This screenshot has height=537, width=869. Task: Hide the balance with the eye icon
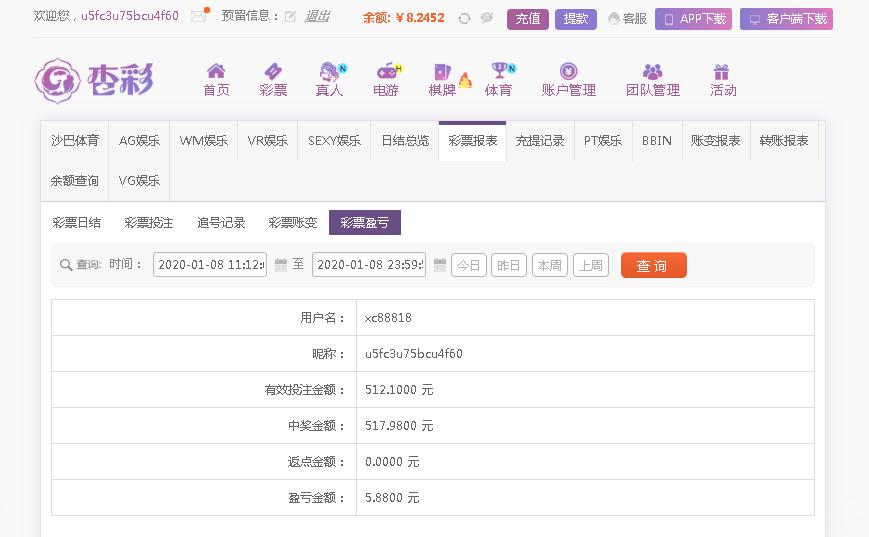point(487,18)
